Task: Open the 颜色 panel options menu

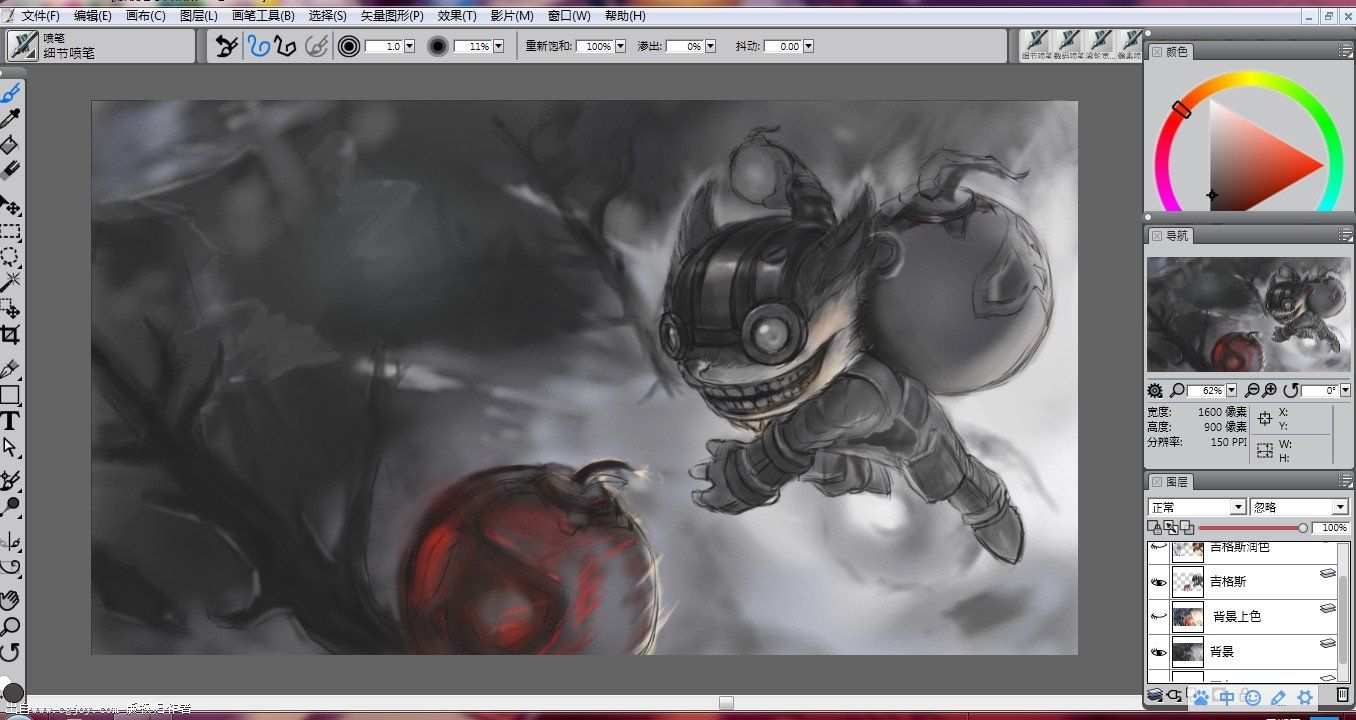Action: tap(1345, 51)
